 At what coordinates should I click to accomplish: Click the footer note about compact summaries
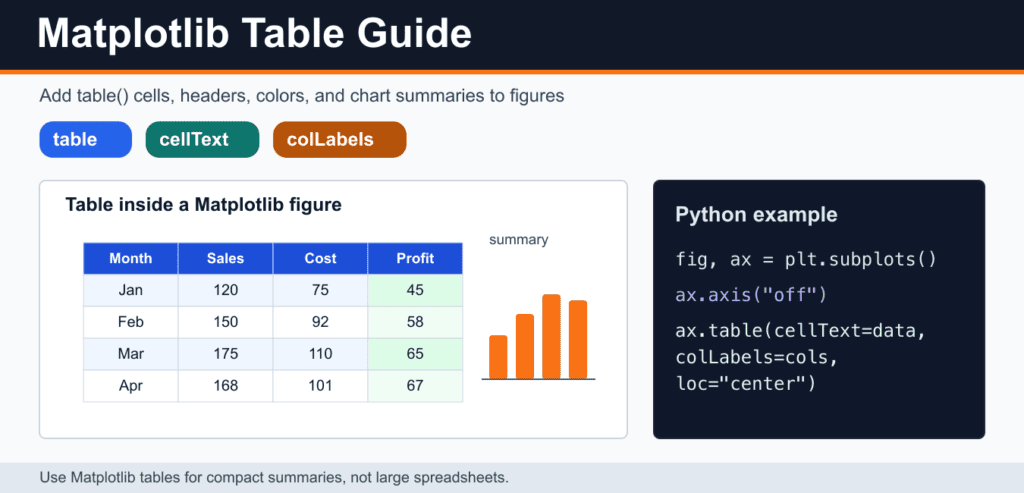tap(274, 477)
